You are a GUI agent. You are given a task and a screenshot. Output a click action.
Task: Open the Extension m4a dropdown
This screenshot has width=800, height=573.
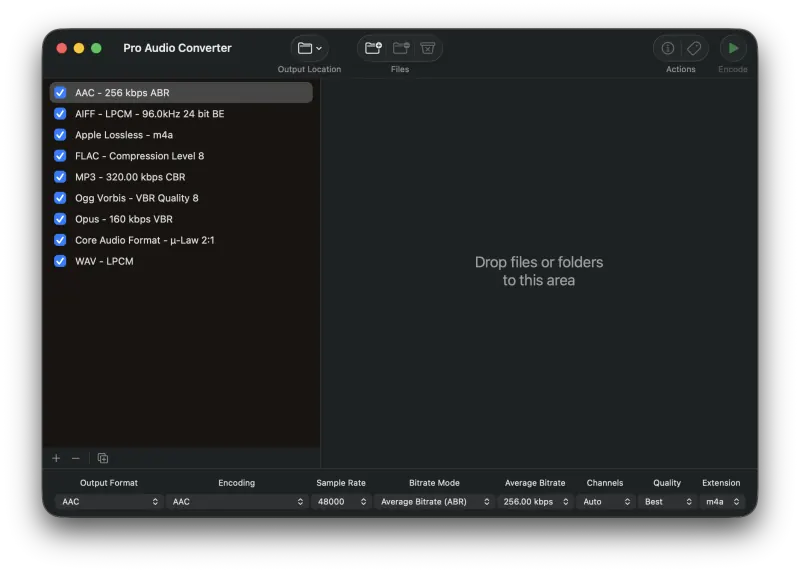coord(721,502)
